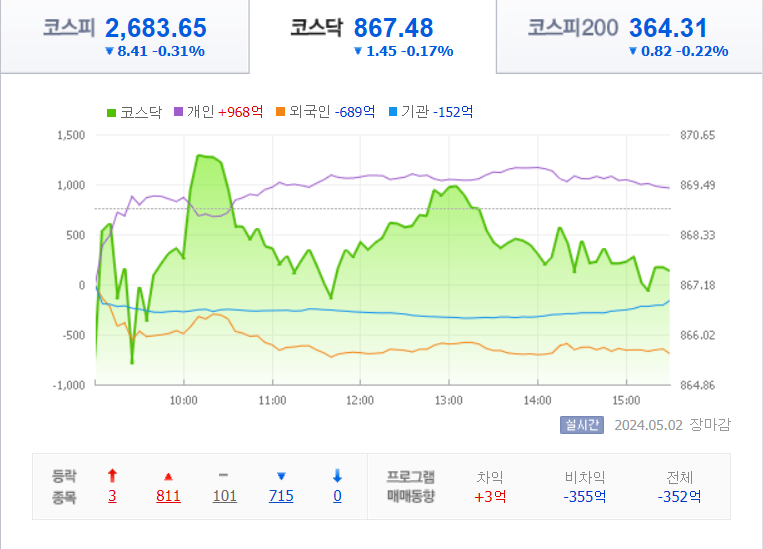Switch to the 코스피 tab

[x=125, y=37]
